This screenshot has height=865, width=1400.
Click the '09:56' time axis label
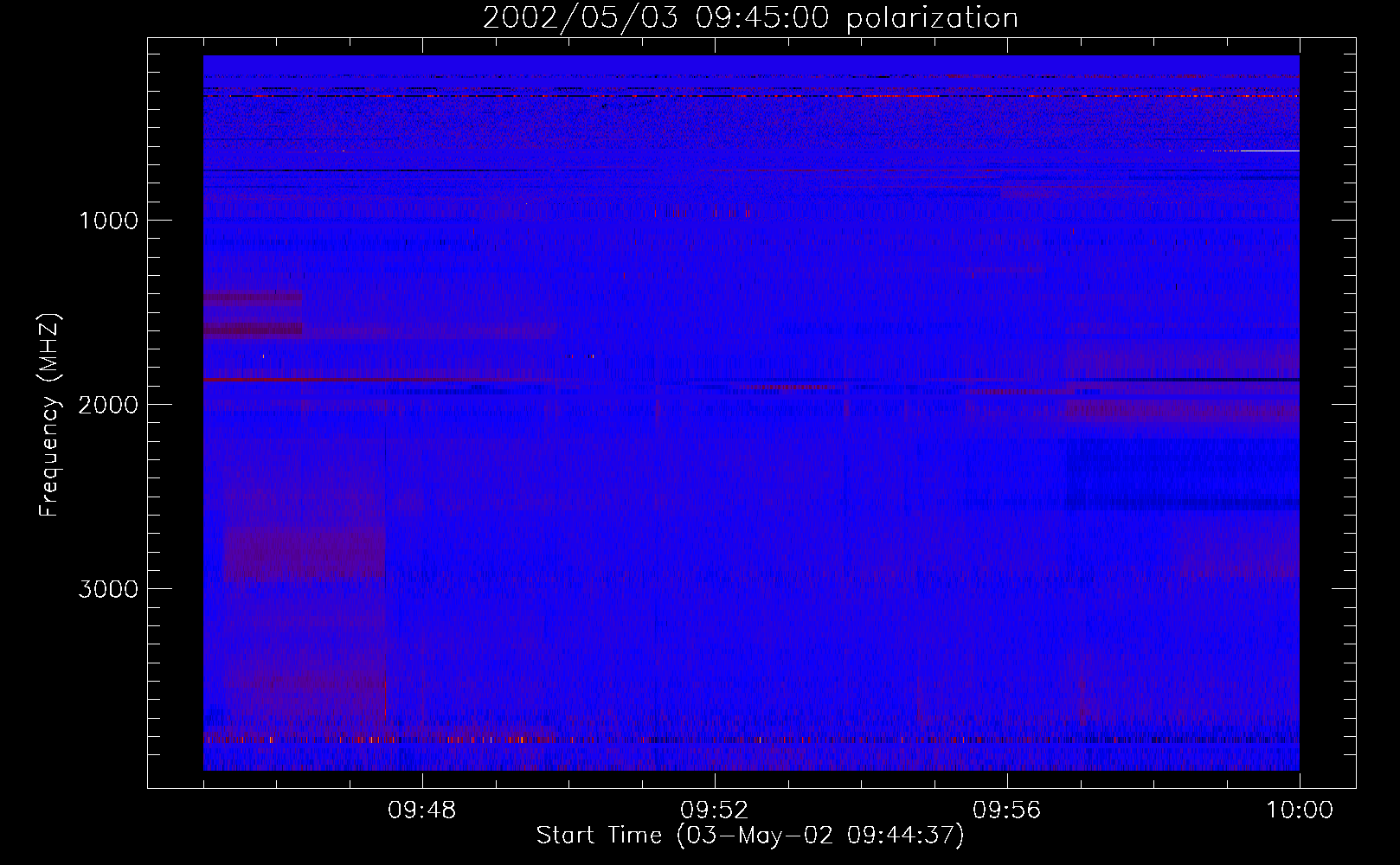[1006, 811]
